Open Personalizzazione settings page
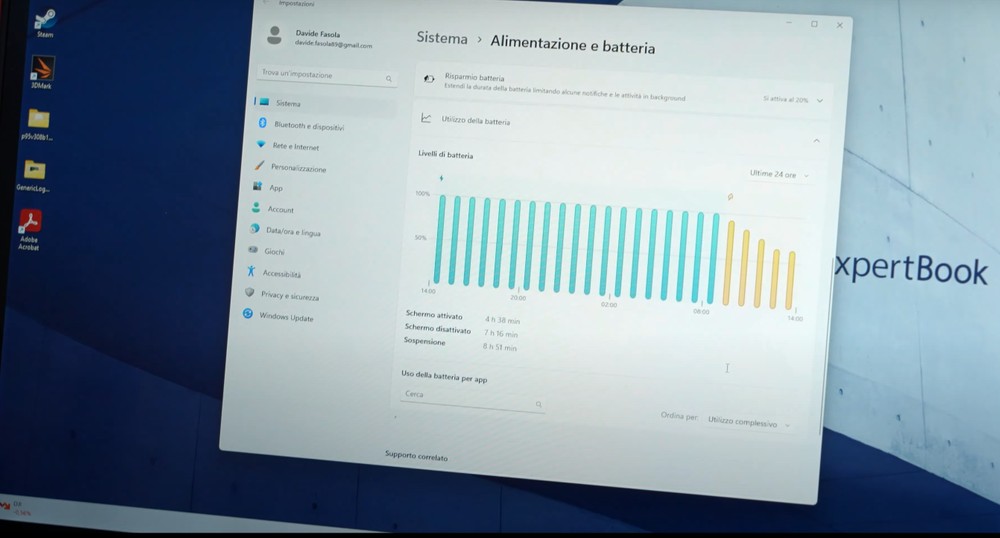 [298, 168]
